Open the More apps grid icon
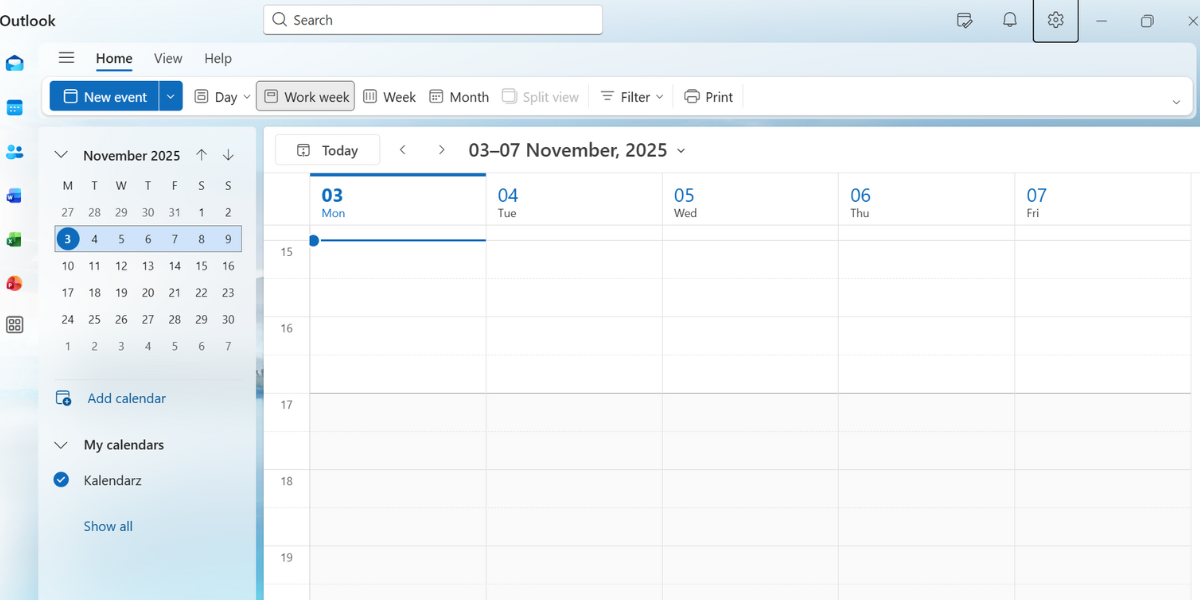1200x600 pixels. coord(14,324)
